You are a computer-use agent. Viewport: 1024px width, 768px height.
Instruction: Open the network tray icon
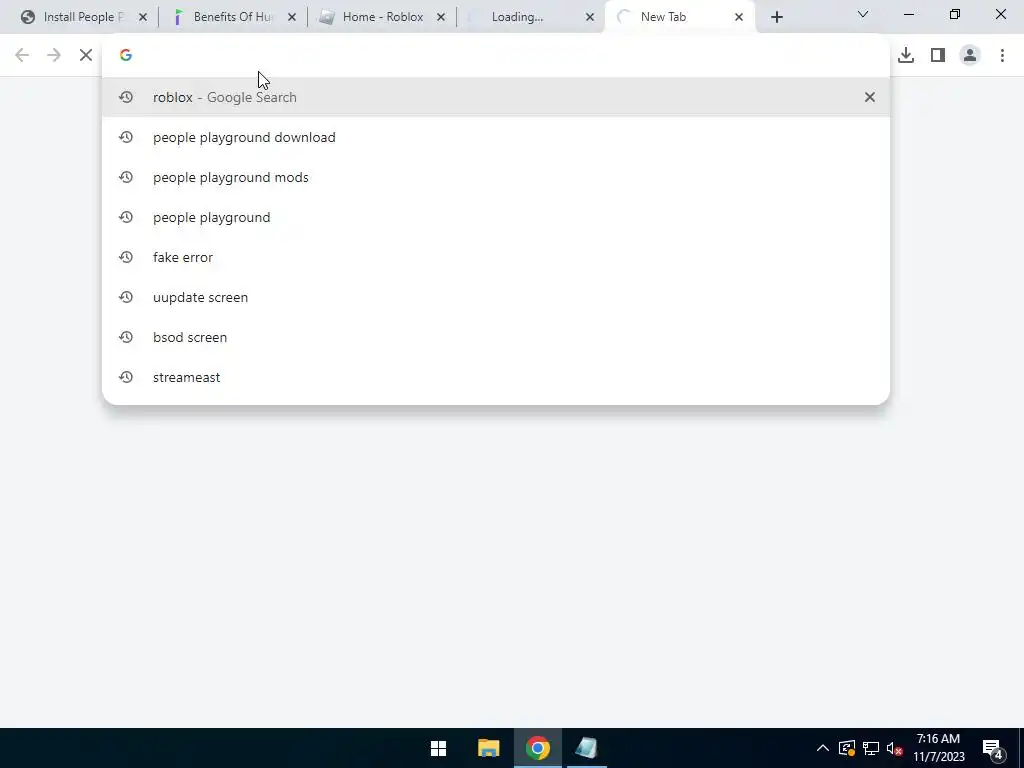coord(871,748)
